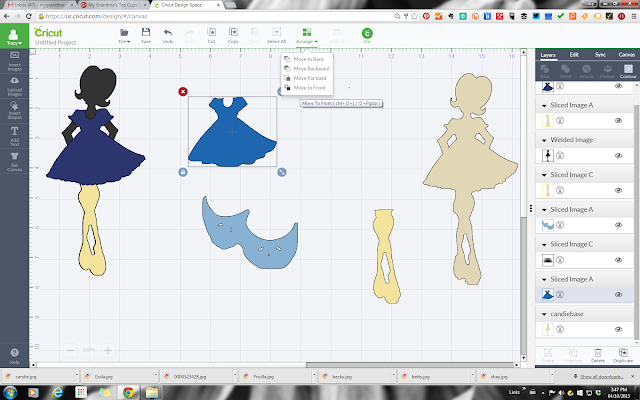Open the candie.jpg download options arrow
The height and width of the screenshot is (400, 640).
(76, 376)
